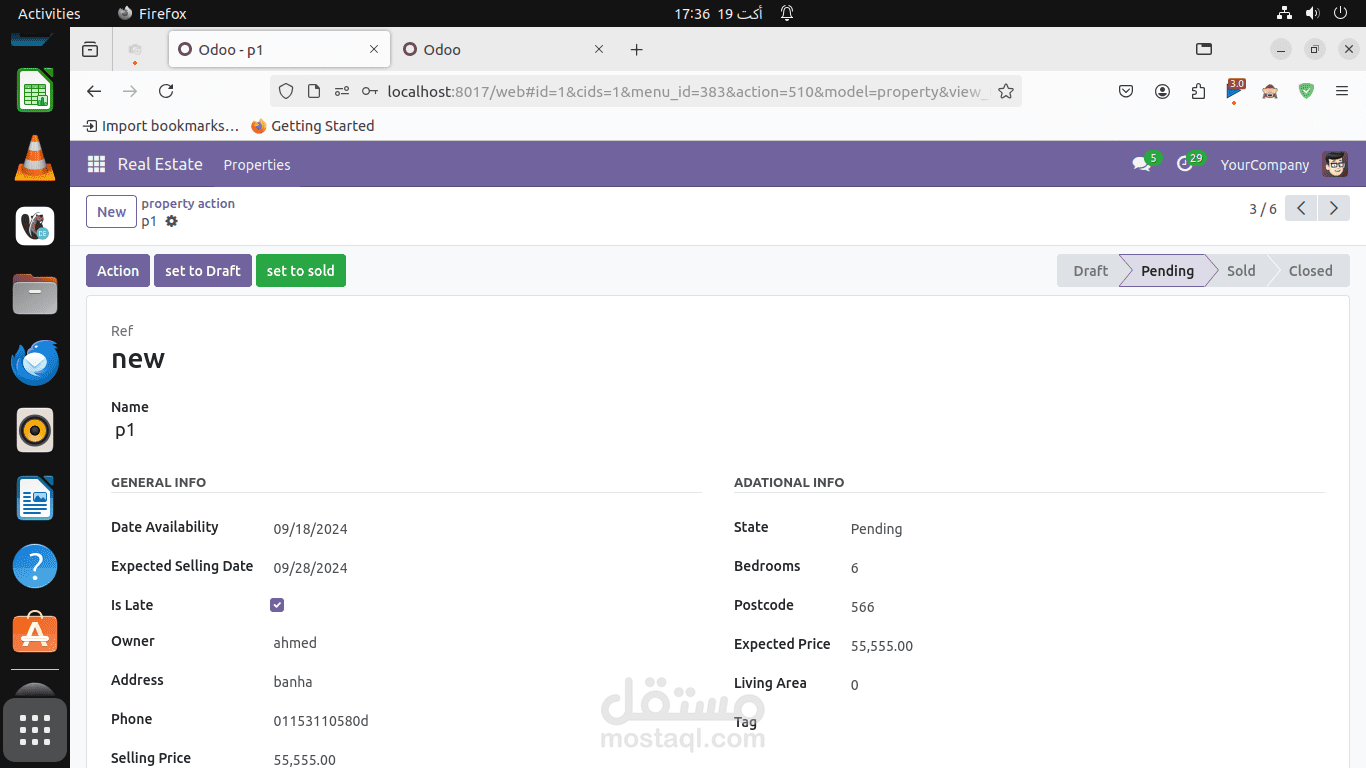Image resolution: width=1366 pixels, height=768 pixels.
Task: Click the Firefox forward arrow
Action: [130, 91]
